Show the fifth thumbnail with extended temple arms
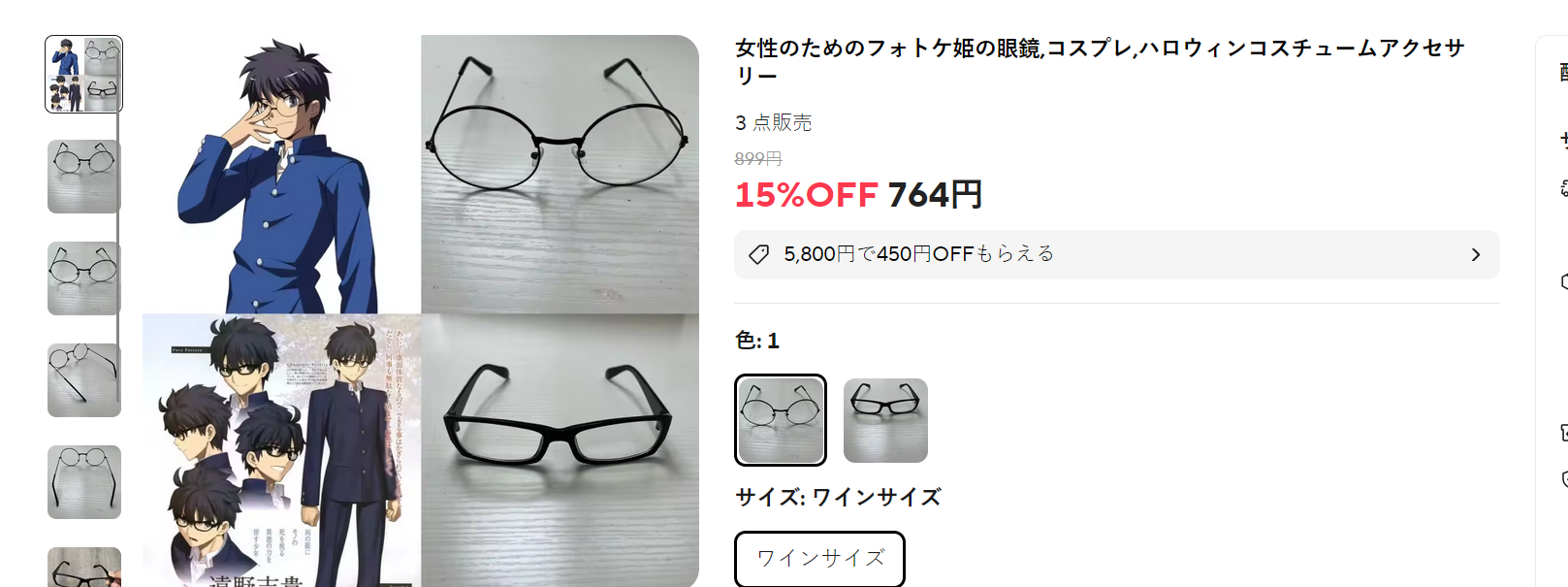 [x=84, y=482]
